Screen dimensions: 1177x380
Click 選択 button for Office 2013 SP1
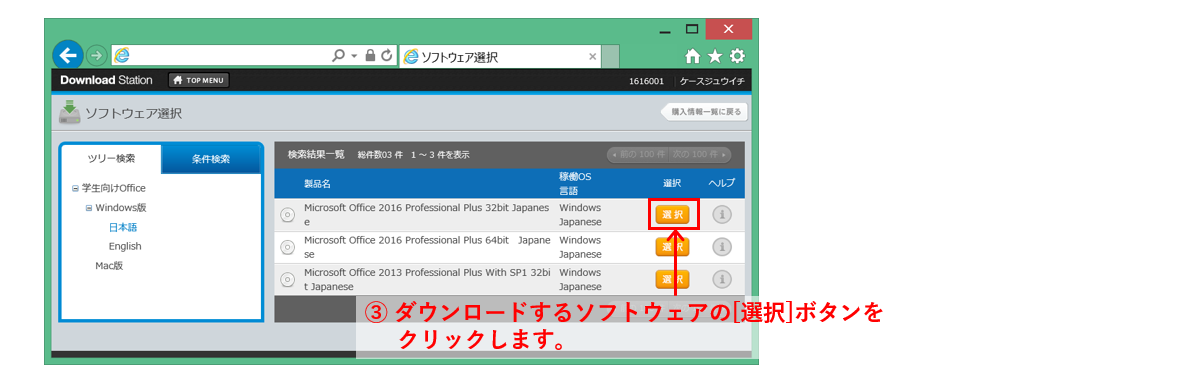[673, 279]
